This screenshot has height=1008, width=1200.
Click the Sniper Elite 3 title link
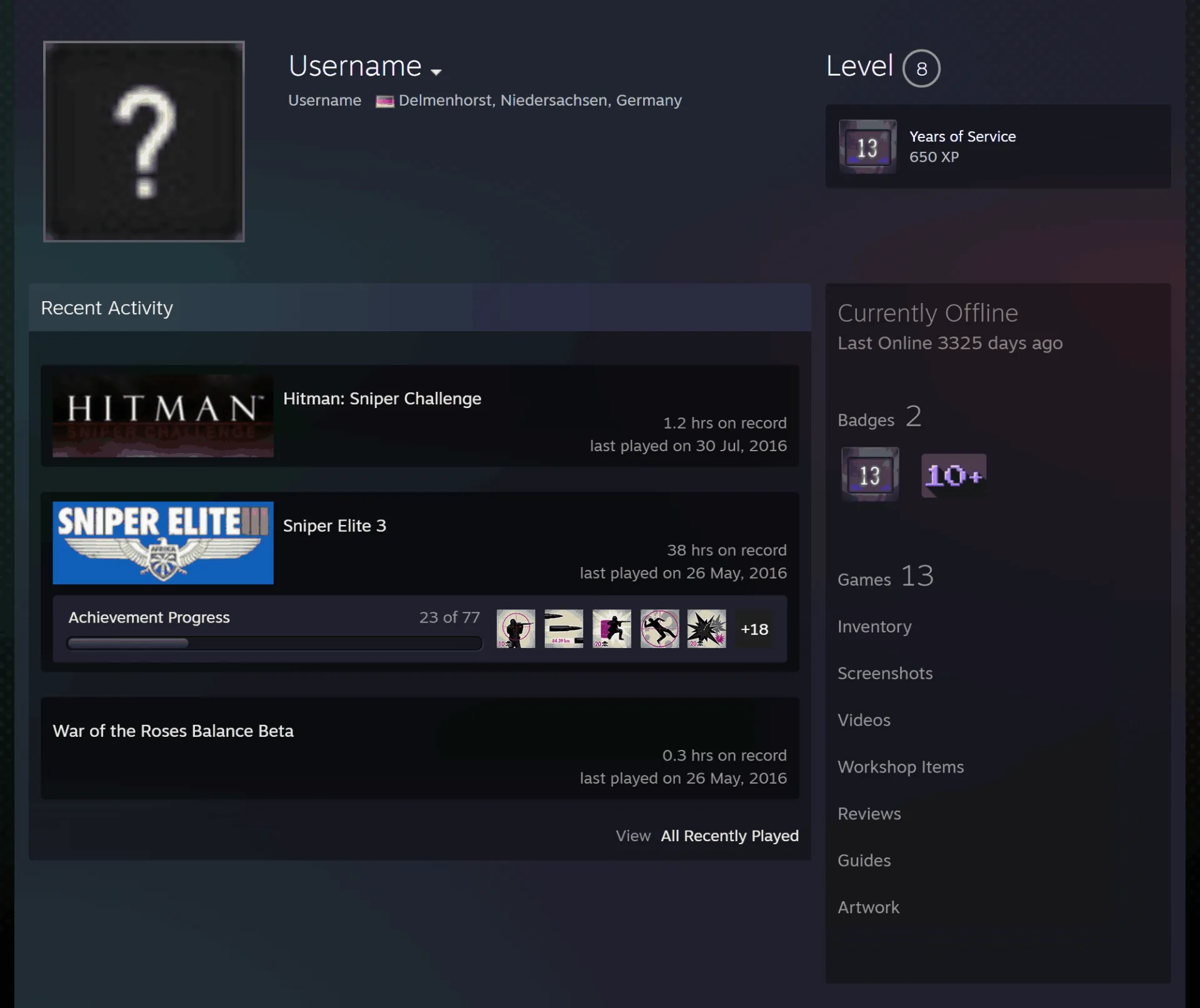click(x=334, y=526)
